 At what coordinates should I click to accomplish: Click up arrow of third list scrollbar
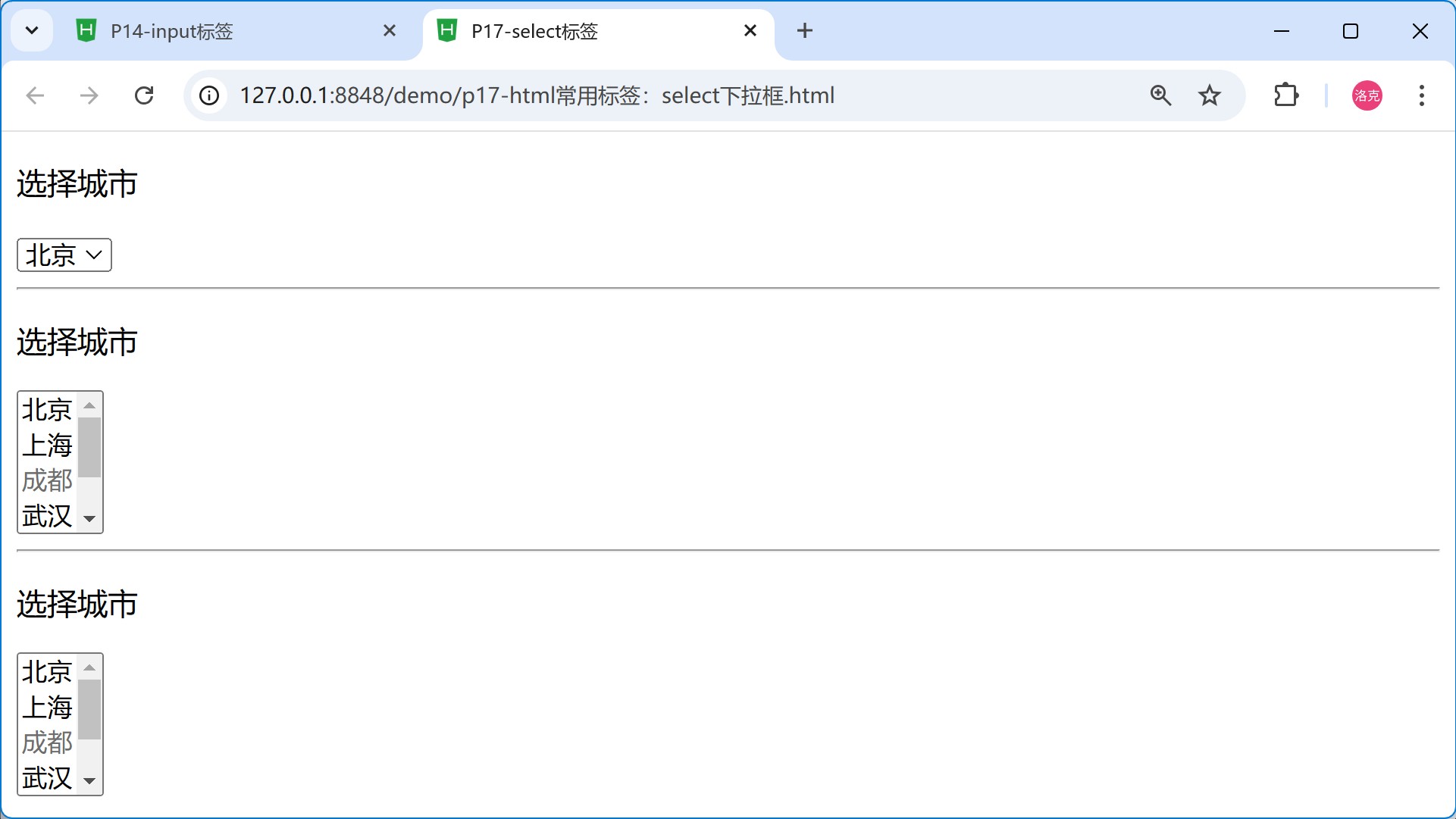[x=89, y=667]
